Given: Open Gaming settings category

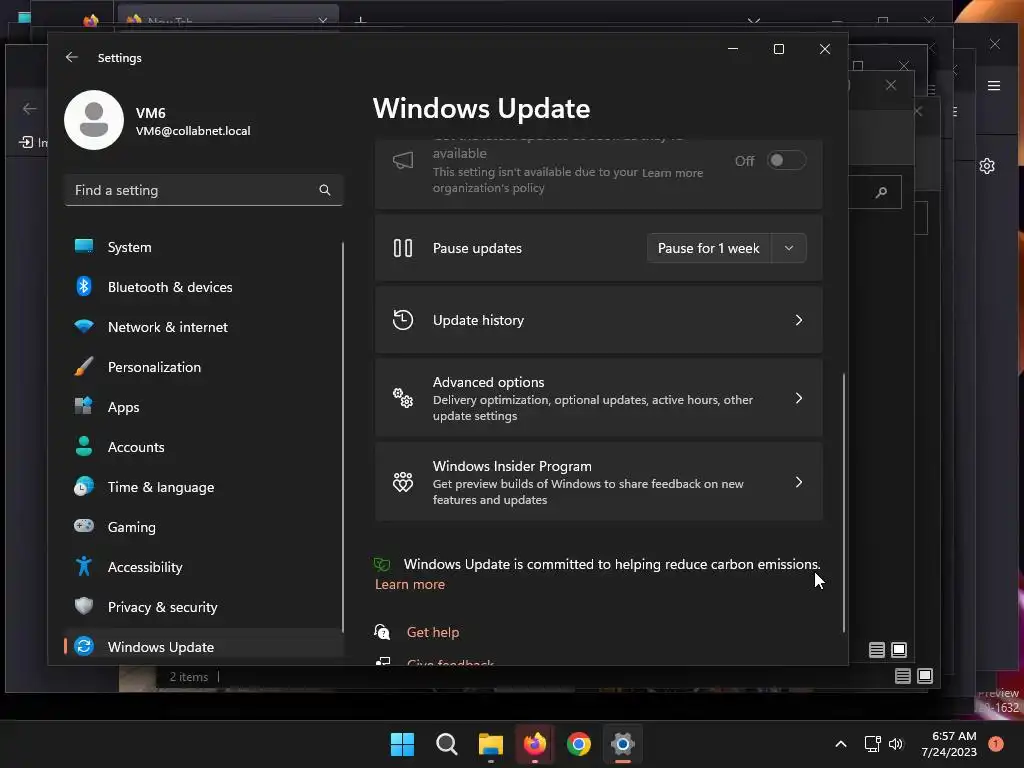Looking at the screenshot, I should click(x=204, y=526).
